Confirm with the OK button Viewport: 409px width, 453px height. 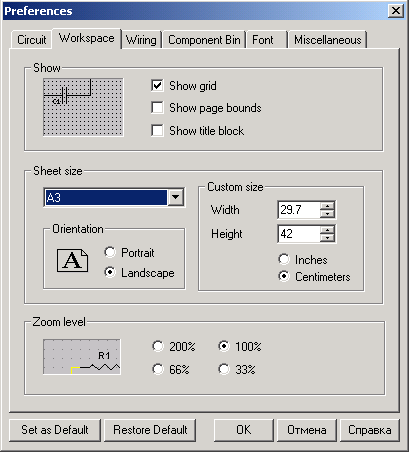pos(244,430)
